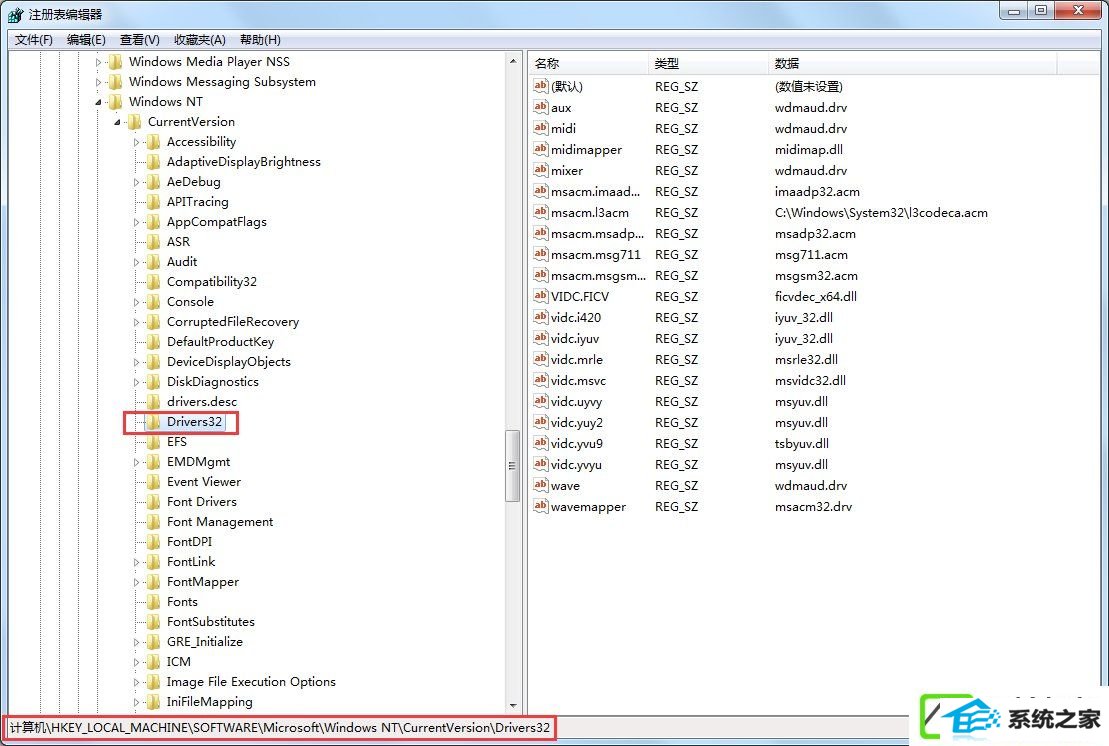Click the vidc.uyvy value icon
The height and width of the screenshot is (746, 1109).
(540, 401)
